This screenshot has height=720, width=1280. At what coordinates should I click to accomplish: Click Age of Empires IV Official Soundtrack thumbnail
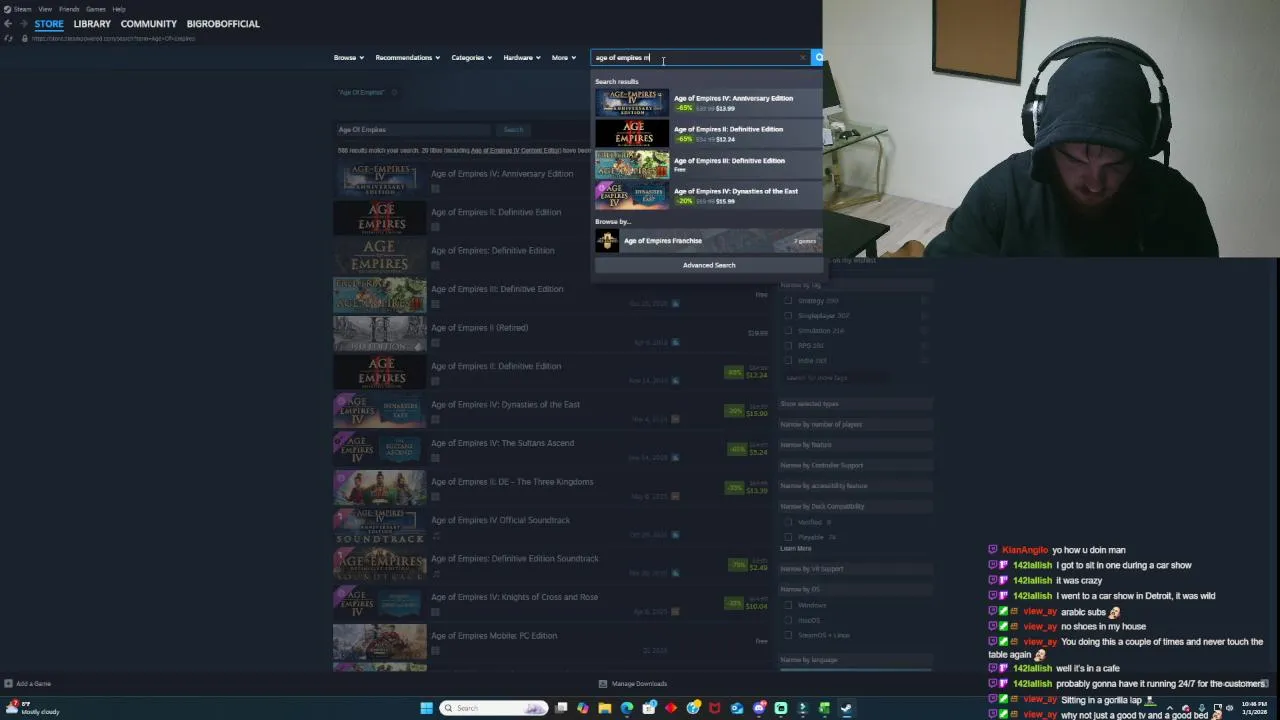click(379, 527)
